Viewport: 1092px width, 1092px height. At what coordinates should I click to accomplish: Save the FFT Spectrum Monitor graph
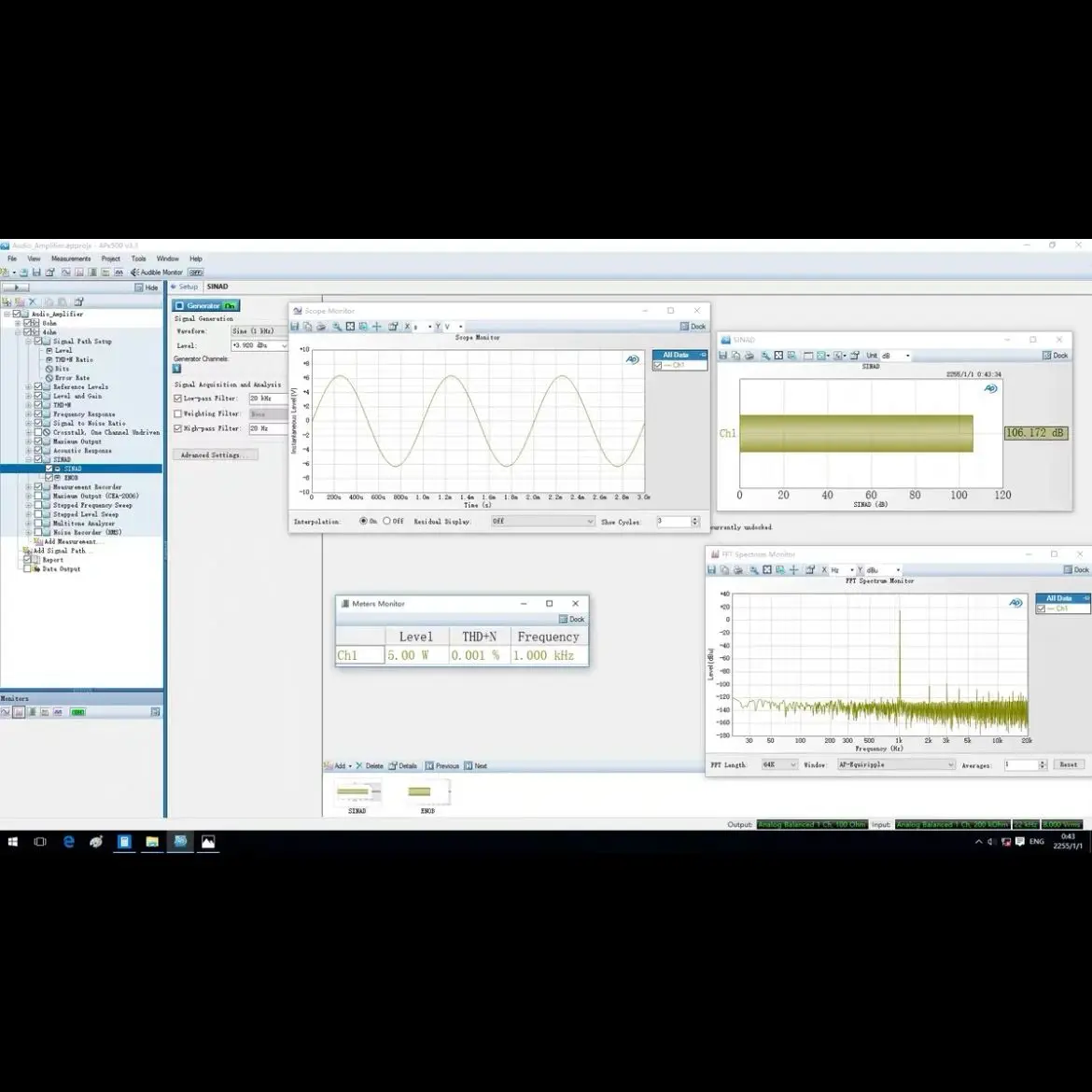(712, 570)
